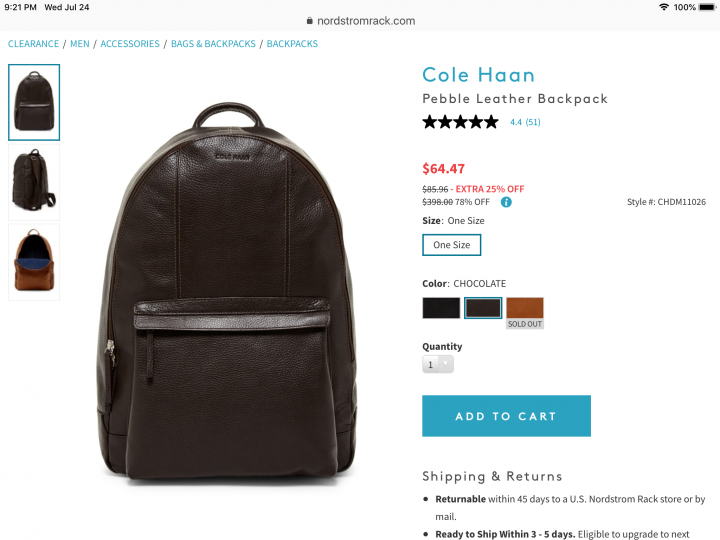720x540 pixels.
Task: Tap the Wi-Fi status icon
Action: point(664,7)
